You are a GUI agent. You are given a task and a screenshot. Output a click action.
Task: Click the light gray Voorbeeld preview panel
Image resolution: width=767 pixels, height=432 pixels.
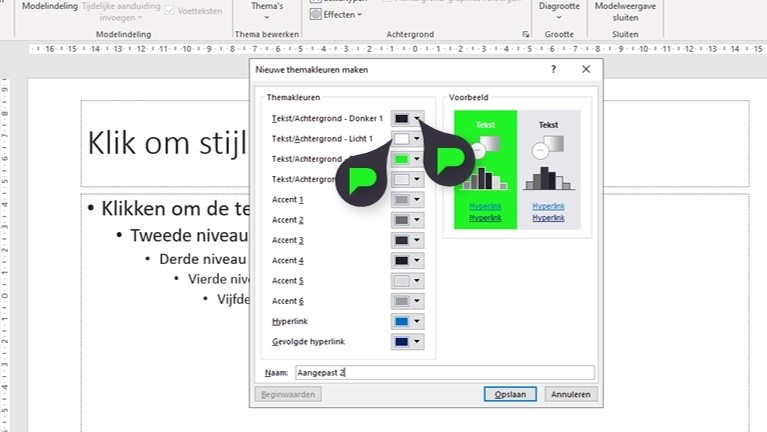[x=549, y=170]
